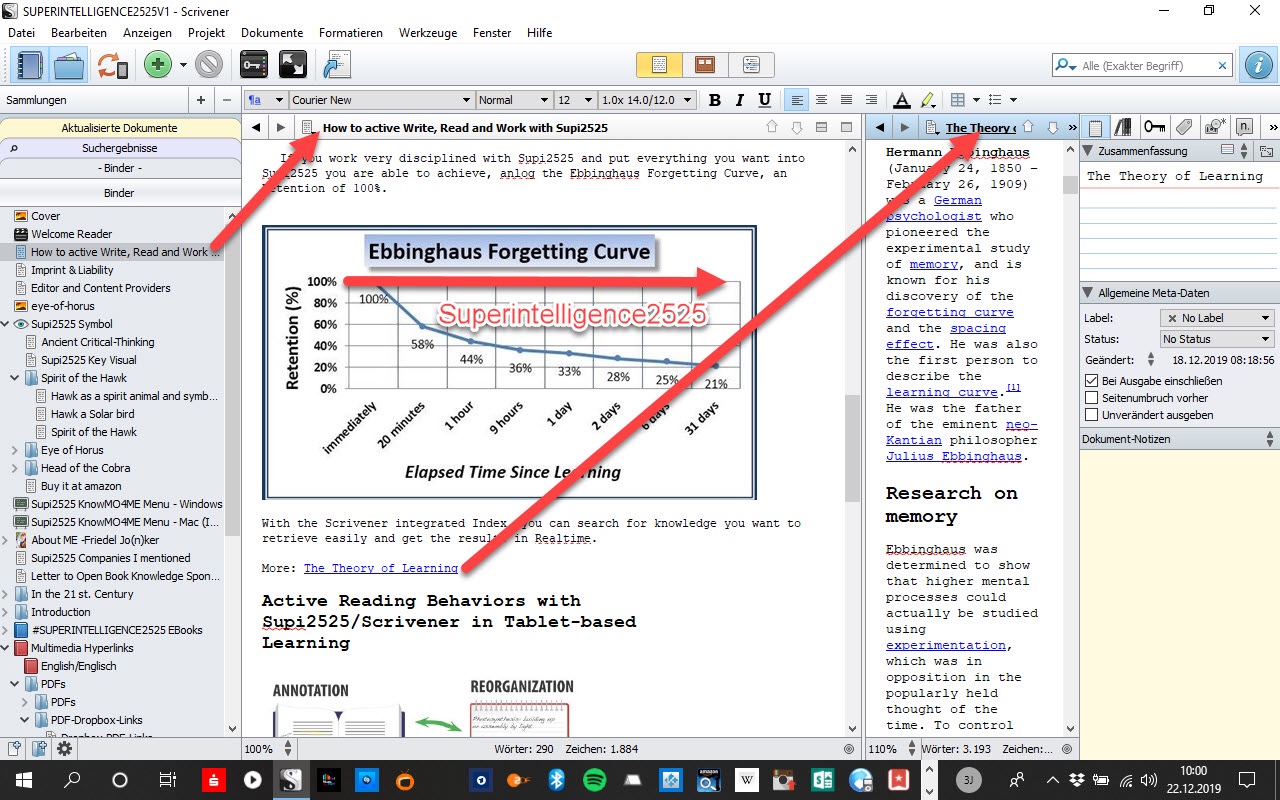This screenshot has height=800, width=1280.
Task: Open the Status dropdown showing No Status
Action: pos(1216,339)
